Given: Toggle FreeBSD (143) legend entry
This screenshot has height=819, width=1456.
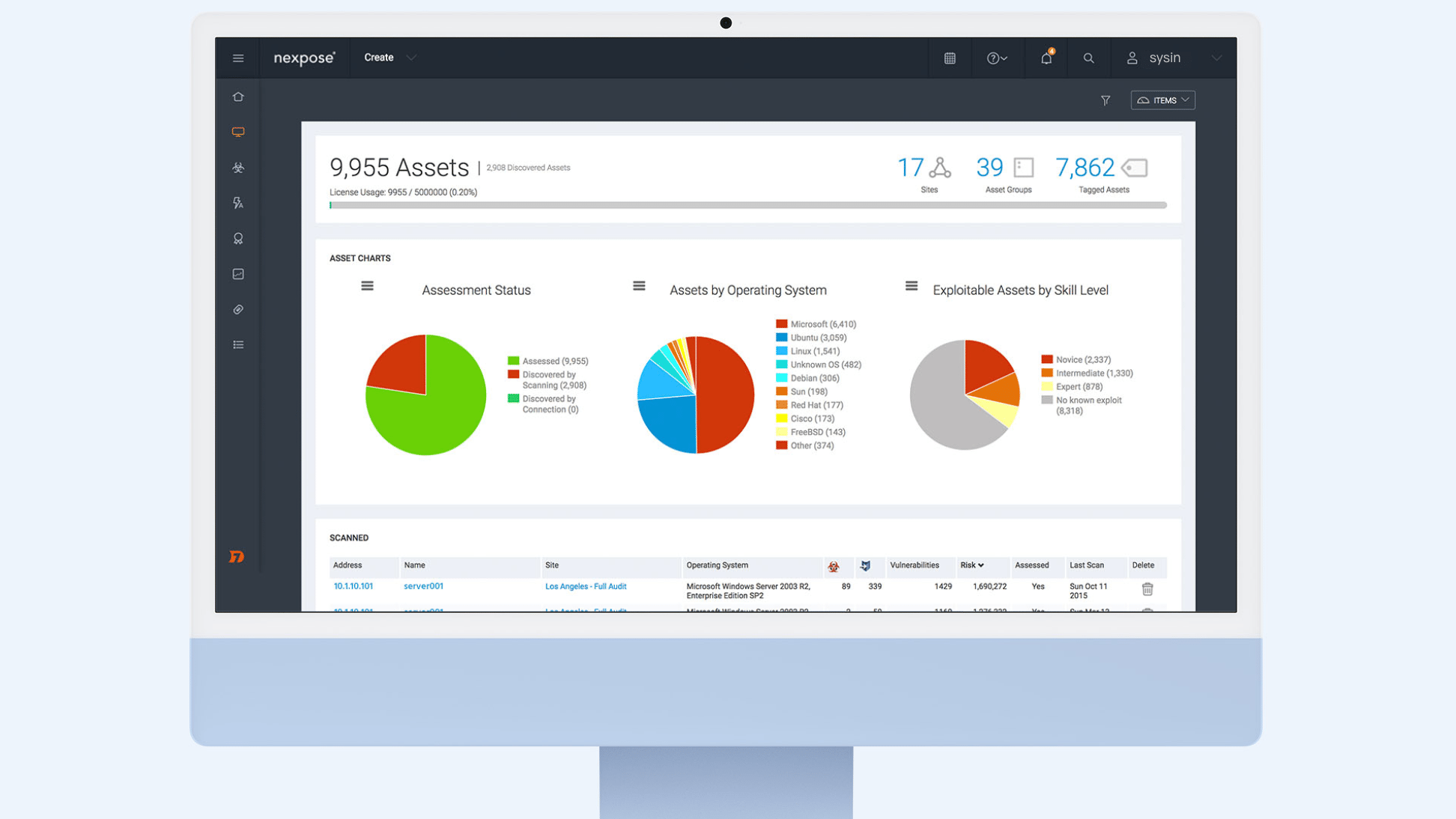Looking at the screenshot, I should coord(811,432).
